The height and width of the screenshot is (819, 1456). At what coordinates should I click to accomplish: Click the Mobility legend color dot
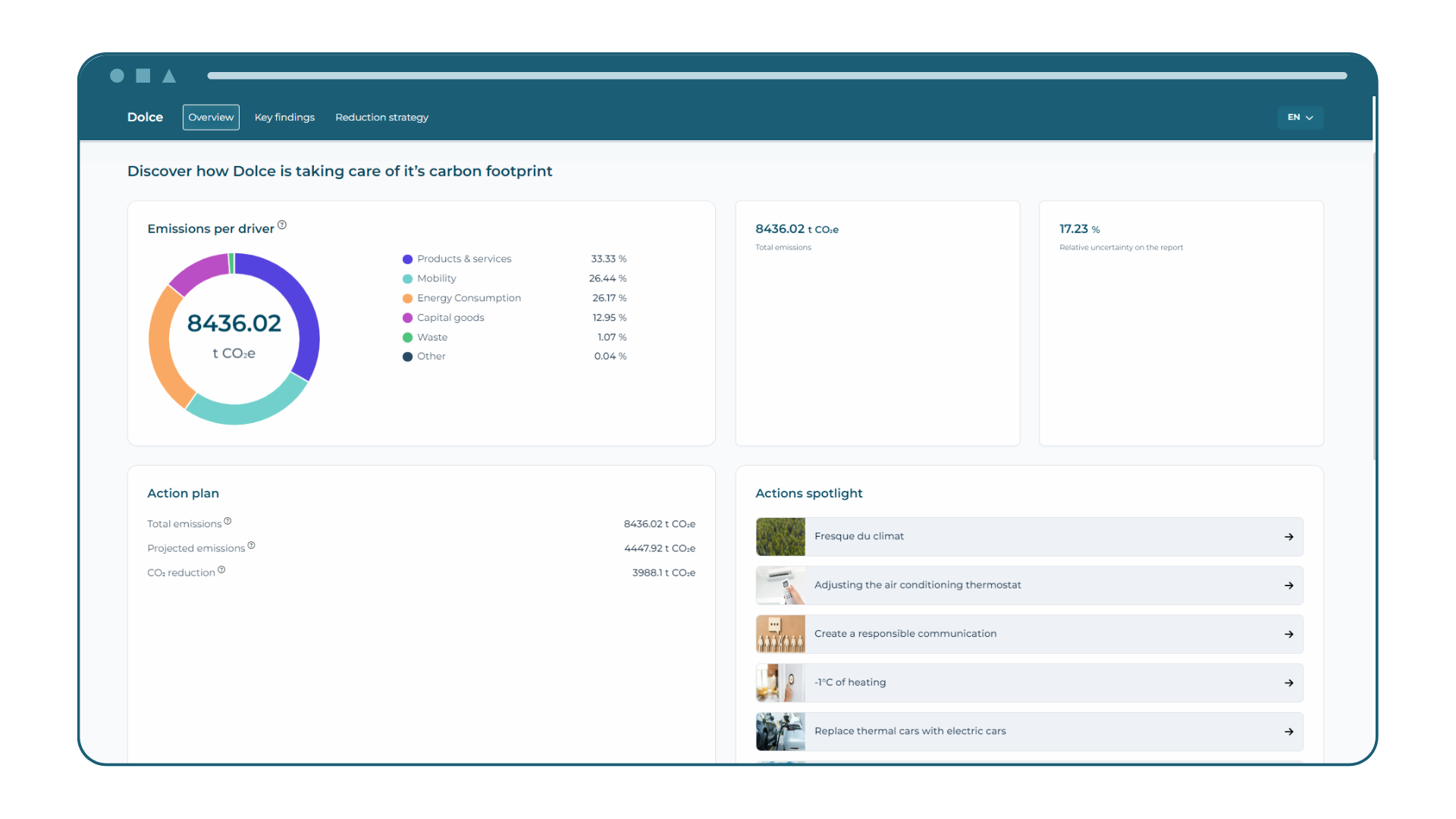coord(407,279)
